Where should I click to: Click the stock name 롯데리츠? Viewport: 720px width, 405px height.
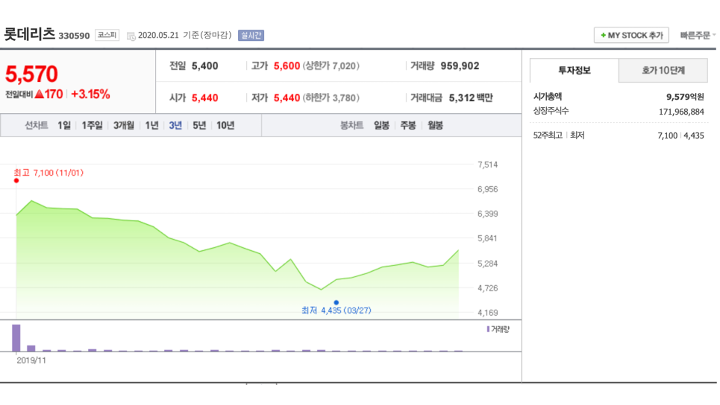(29, 34)
